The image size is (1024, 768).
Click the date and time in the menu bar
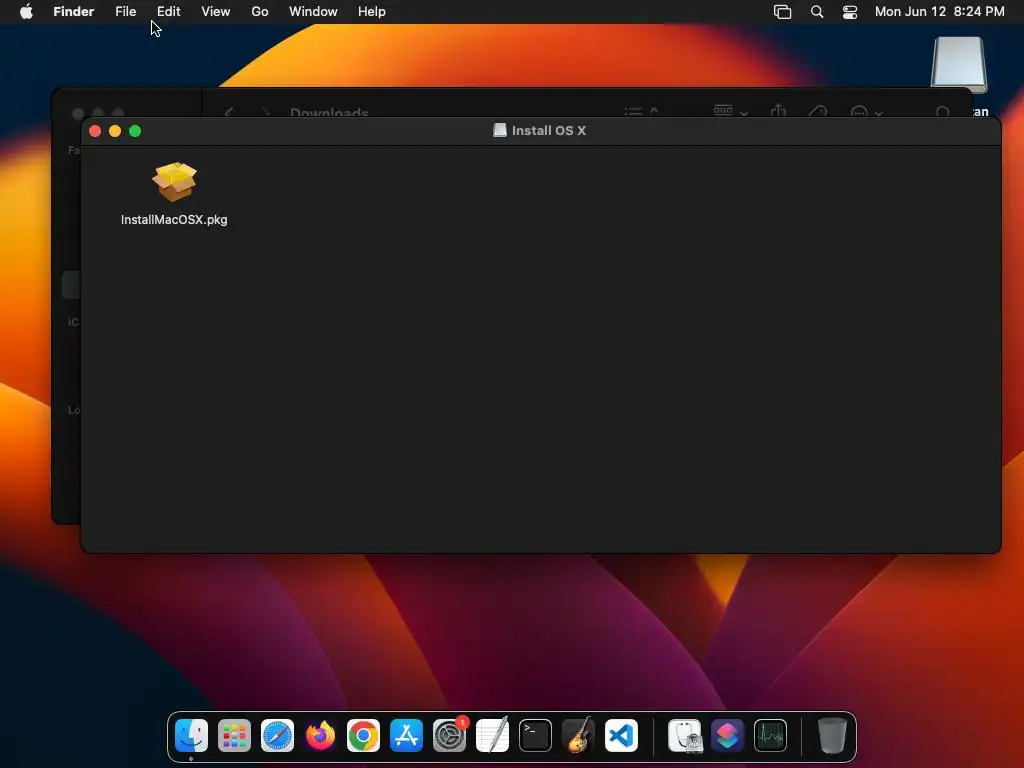click(940, 12)
